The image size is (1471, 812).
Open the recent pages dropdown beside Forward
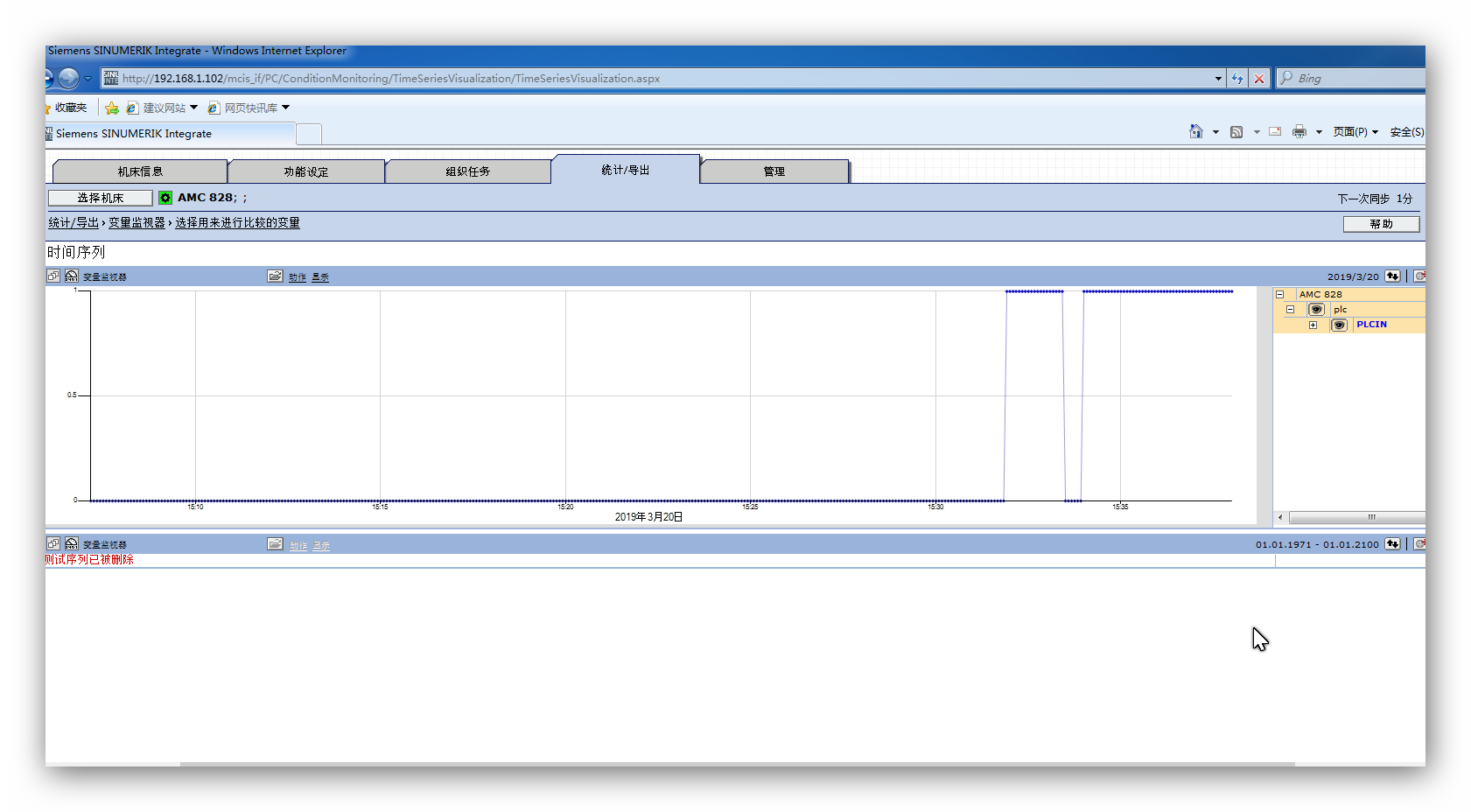click(88, 78)
